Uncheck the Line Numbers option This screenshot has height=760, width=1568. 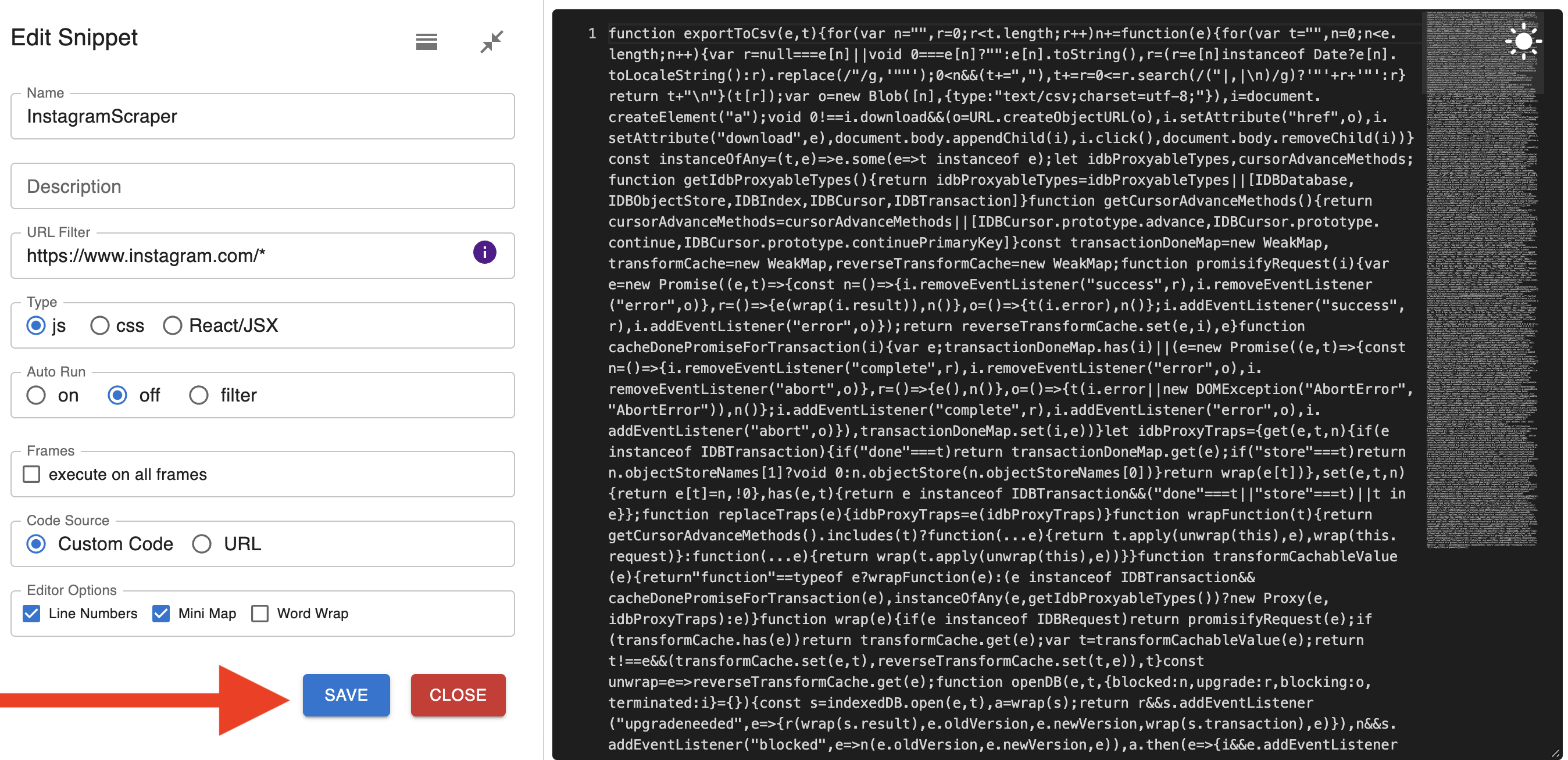(31, 614)
